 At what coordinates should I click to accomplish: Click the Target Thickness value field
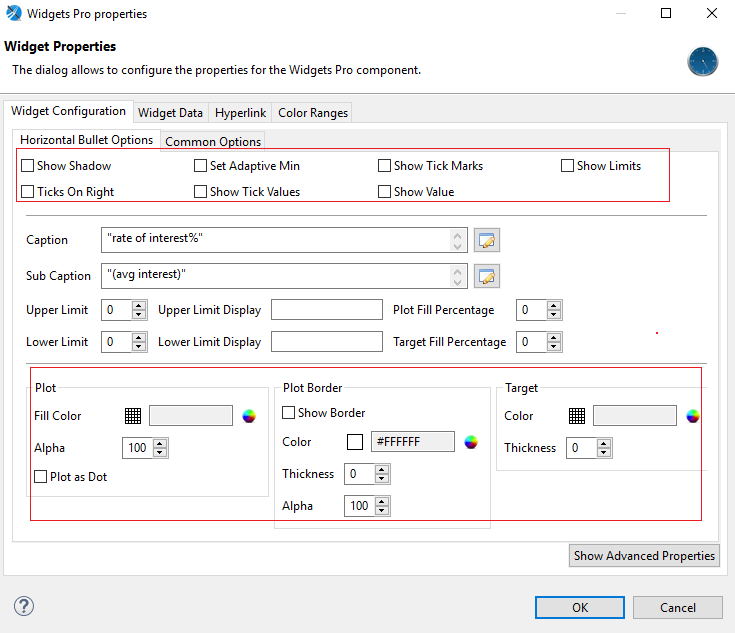pos(581,448)
